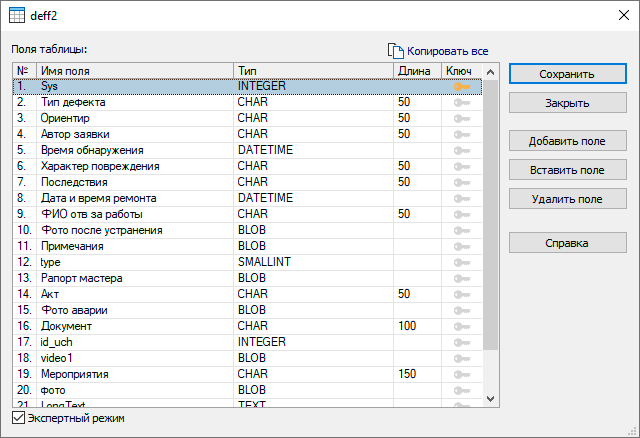Toggle key icon in Рапорт мастера row
The height and width of the screenshot is (438, 640).
pos(462,279)
